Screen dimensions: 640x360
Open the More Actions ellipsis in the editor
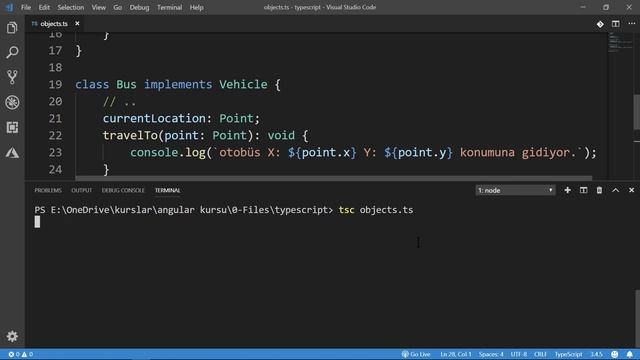(631, 24)
